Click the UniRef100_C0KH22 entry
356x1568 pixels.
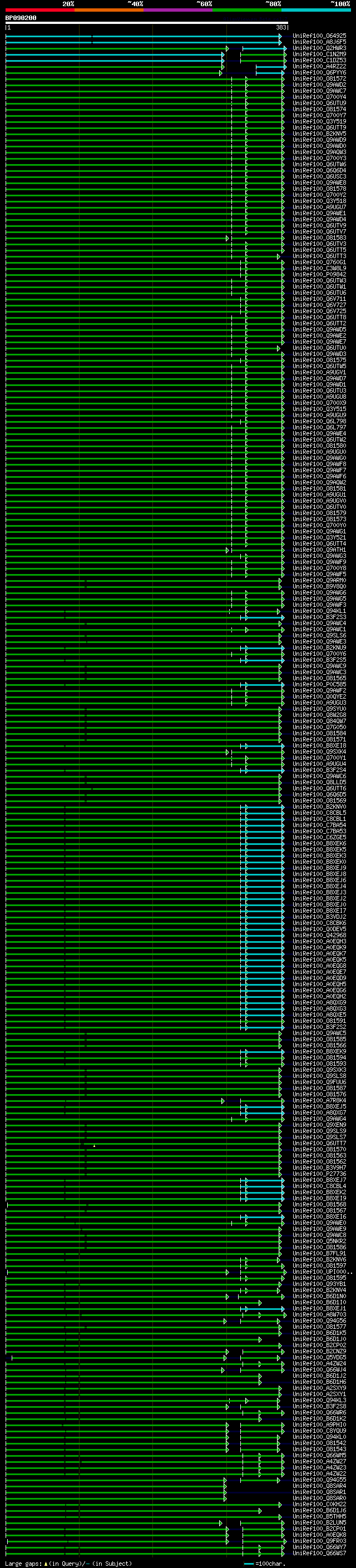[x=319, y=1504]
